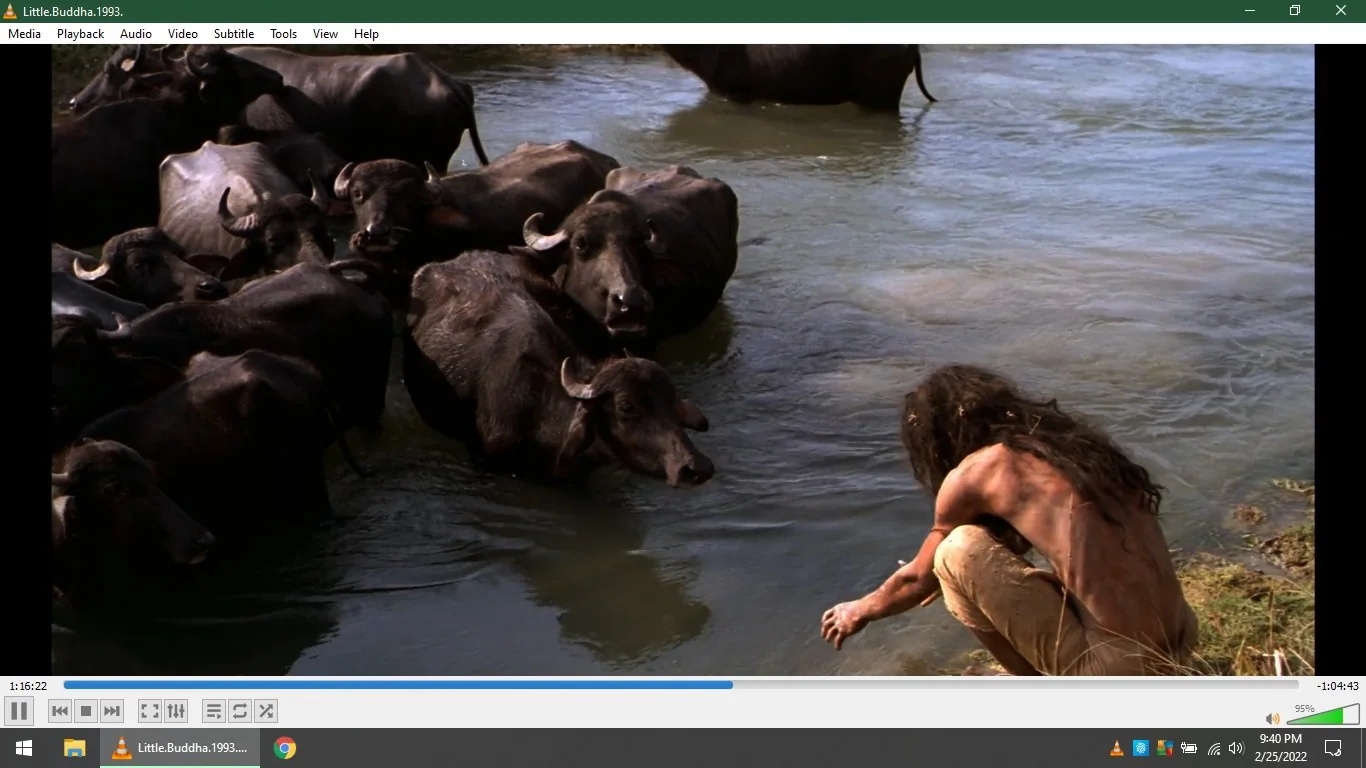The width and height of the screenshot is (1366, 768).
Task: Open the green and red tray app icon
Action: (x=1165, y=748)
